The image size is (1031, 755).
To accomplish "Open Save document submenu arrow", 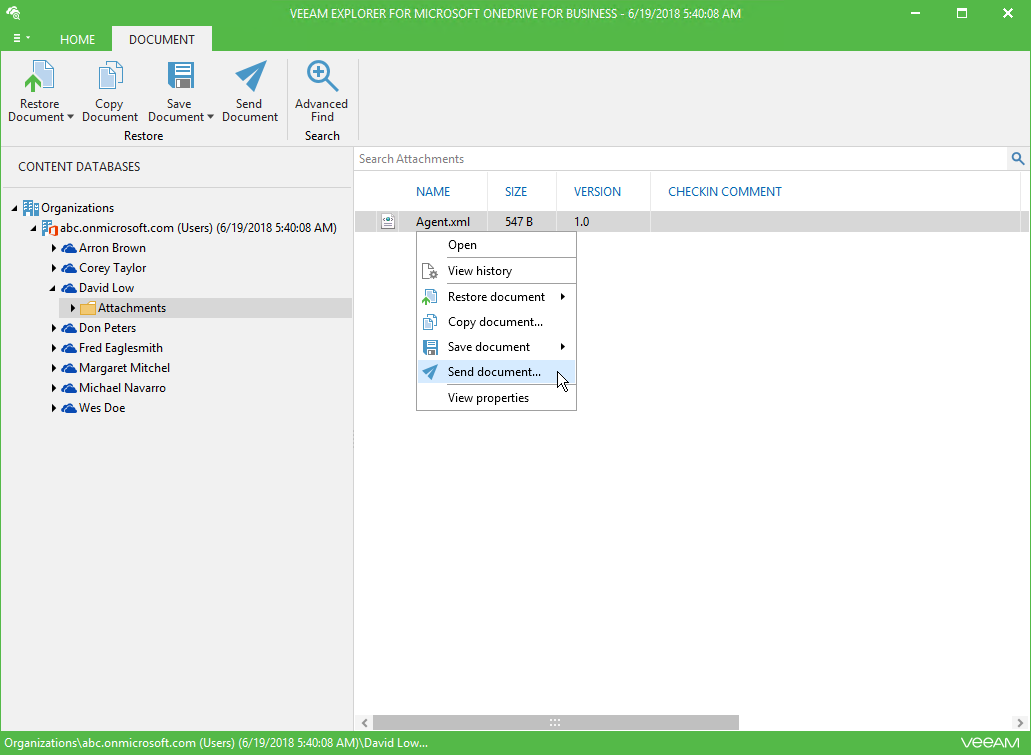I will pos(563,347).
